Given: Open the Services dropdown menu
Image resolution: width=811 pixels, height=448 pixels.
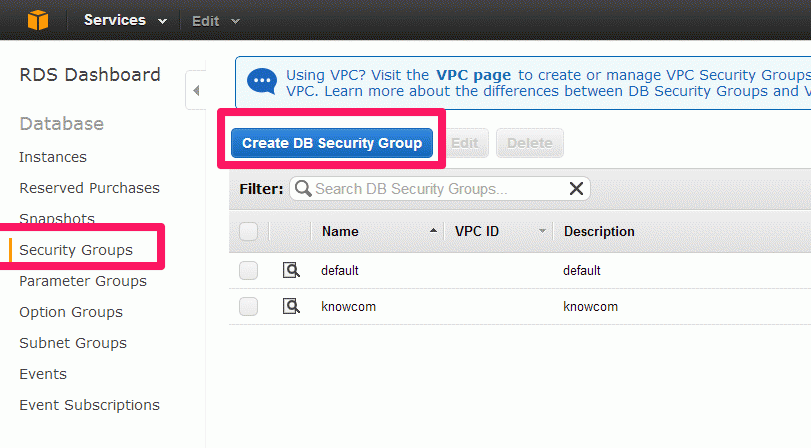Looking at the screenshot, I should (x=125, y=20).
